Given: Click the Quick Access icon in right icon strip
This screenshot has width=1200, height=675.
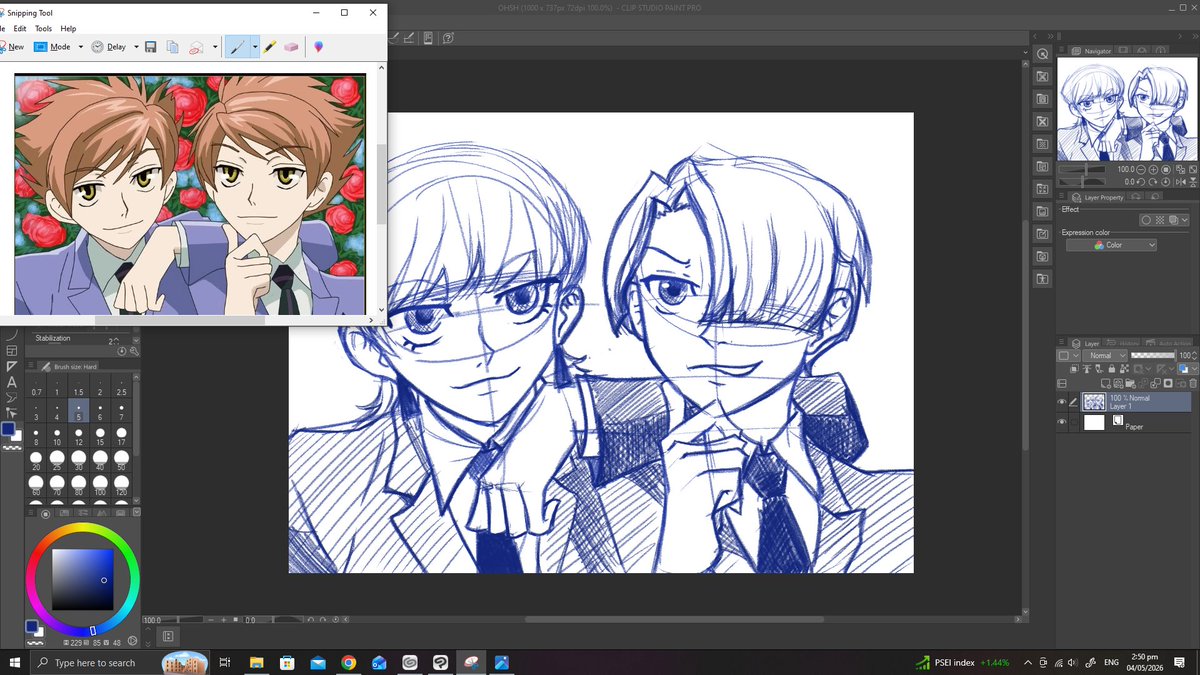Looking at the screenshot, I should click(x=1042, y=54).
